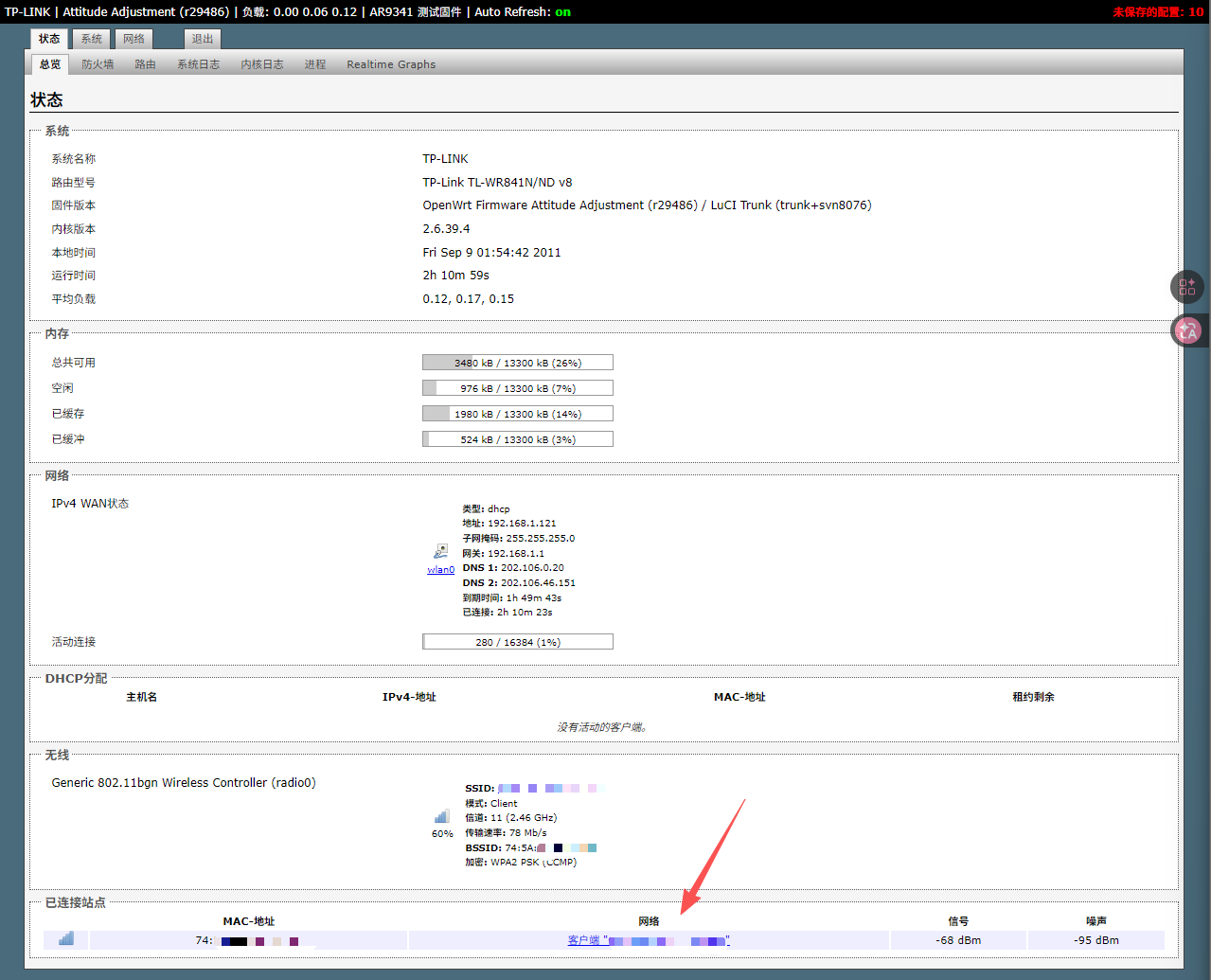This screenshot has height=980, width=1211.
Task: Click the 空闲 memory bar 976 kB
Action: [518, 388]
